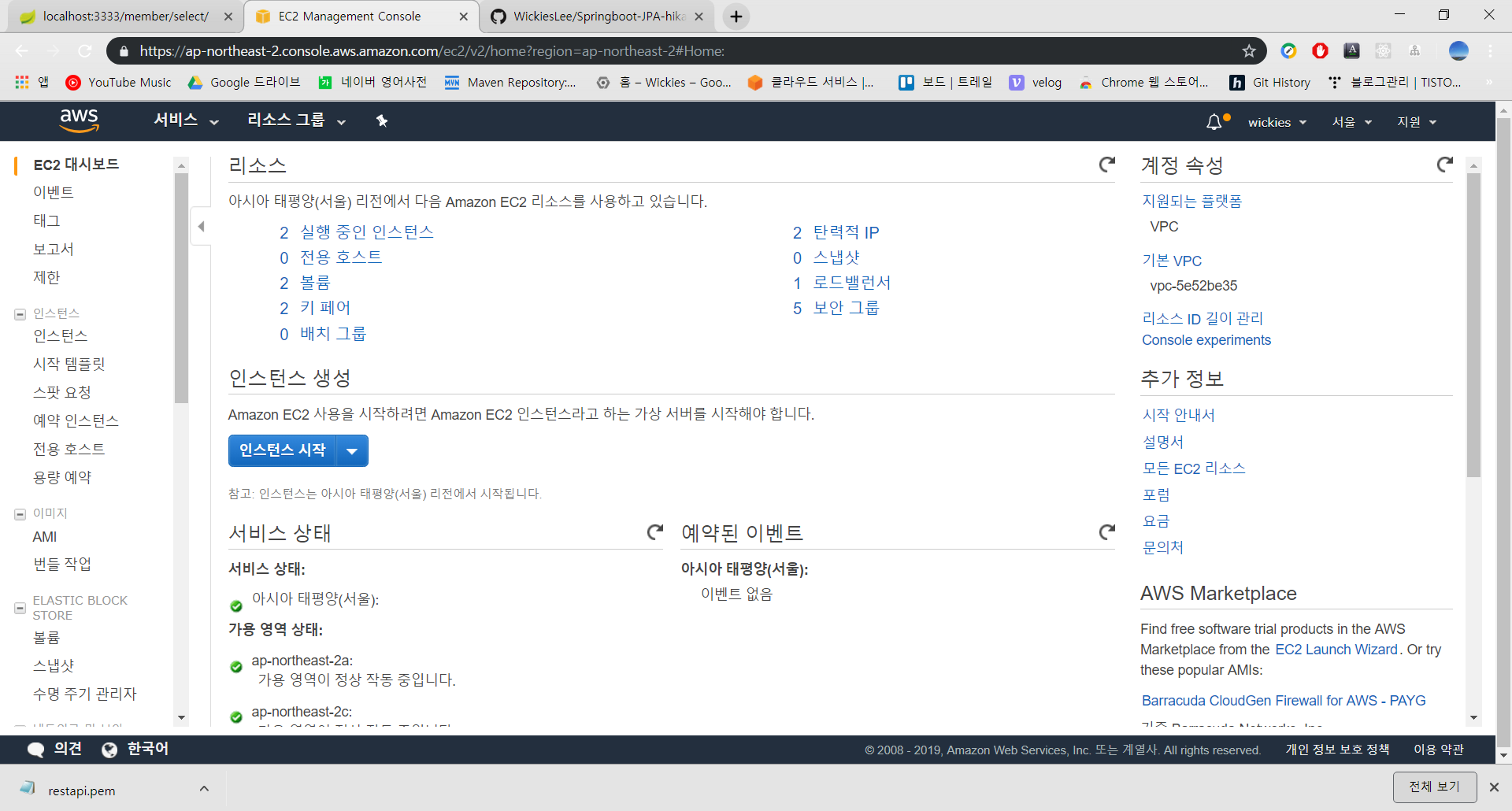Click the sidebar scrollbar down arrow
Viewport: 1512px width, 811px height.
(x=181, y=717)
